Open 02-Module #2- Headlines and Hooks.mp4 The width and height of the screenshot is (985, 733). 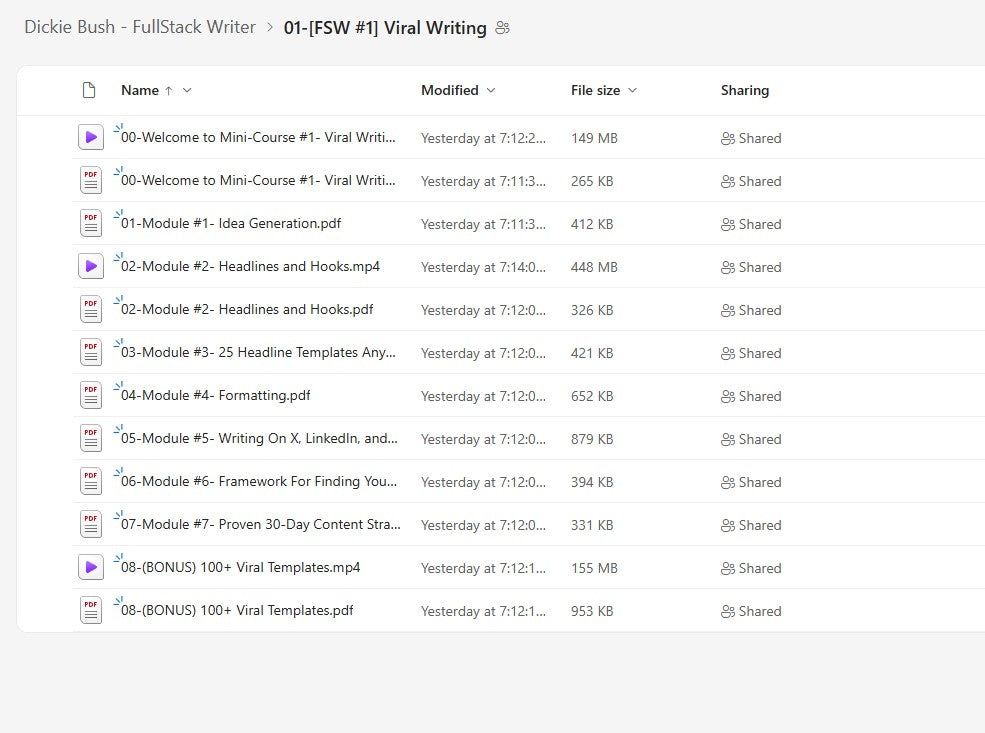pyautogui.click(x=250, y=266)
